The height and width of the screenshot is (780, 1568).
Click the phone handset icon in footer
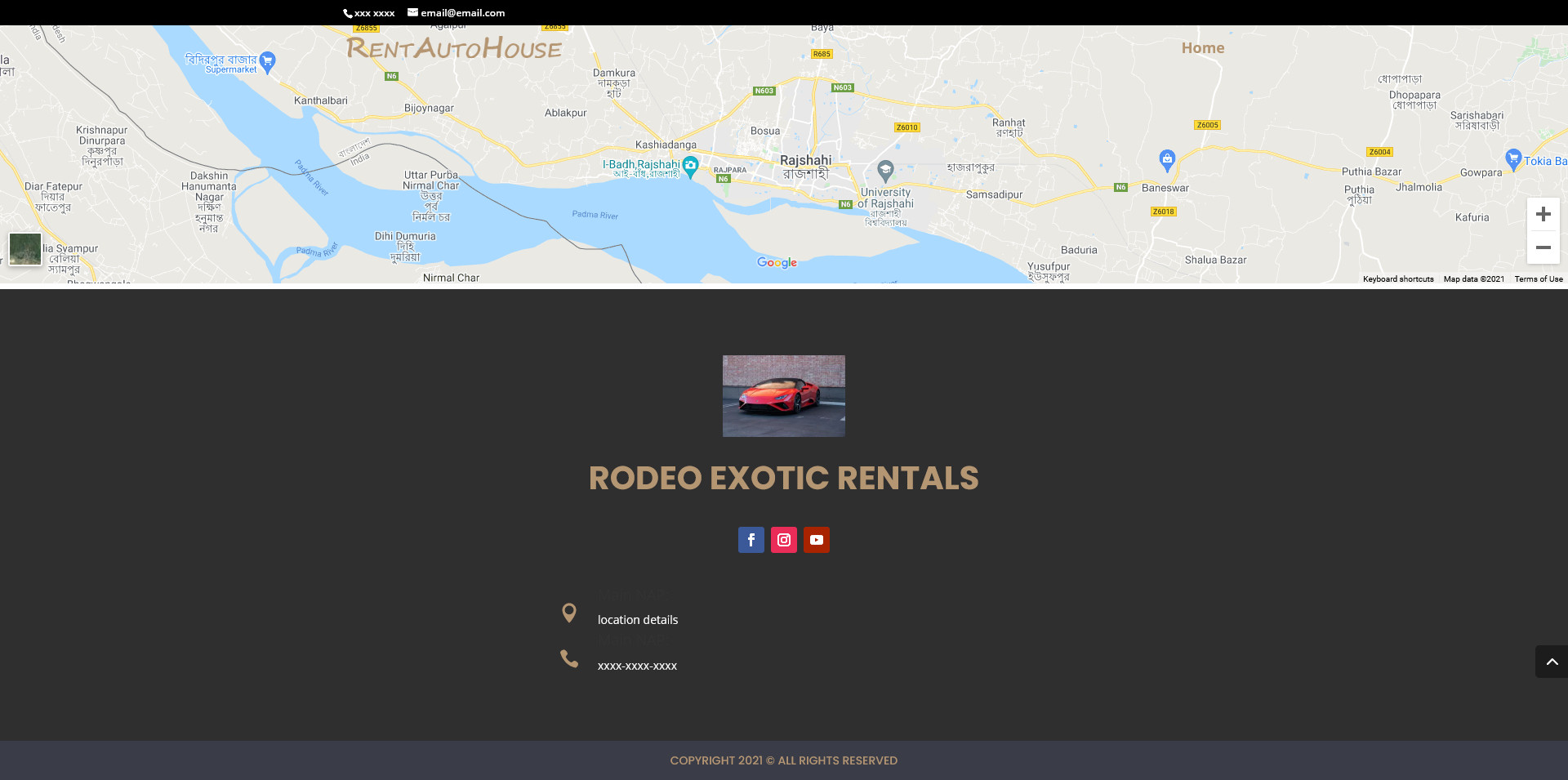(569, 658)
